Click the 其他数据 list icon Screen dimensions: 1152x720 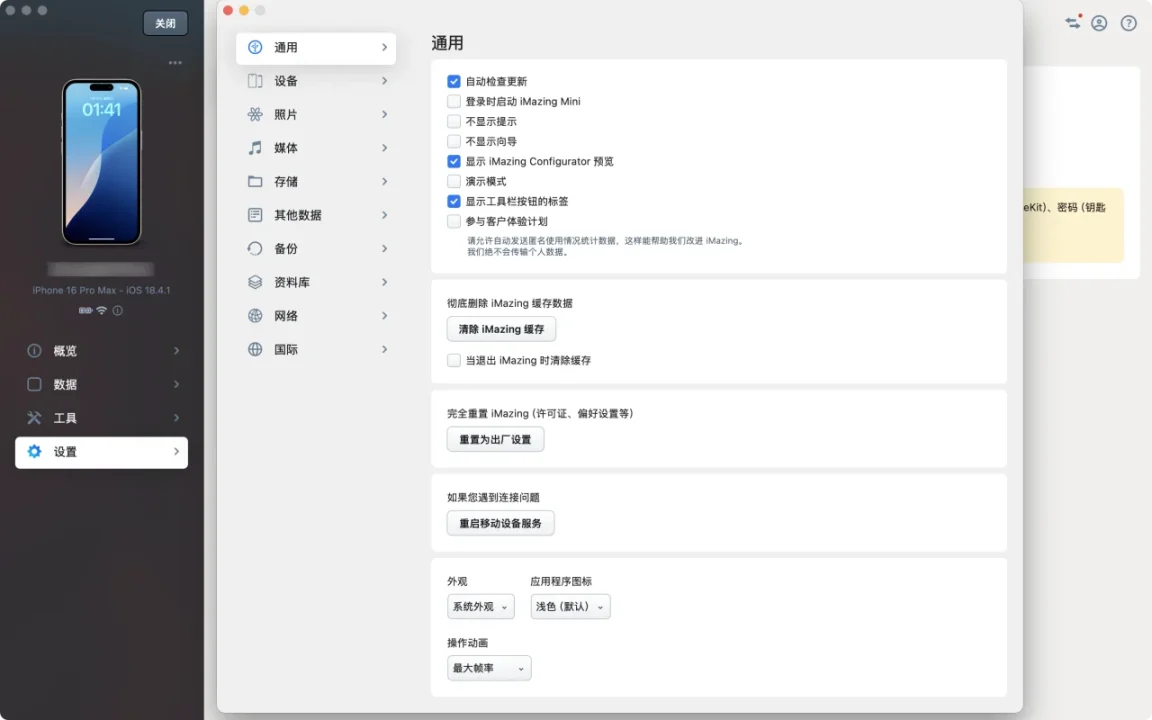[x=255, y=215]
